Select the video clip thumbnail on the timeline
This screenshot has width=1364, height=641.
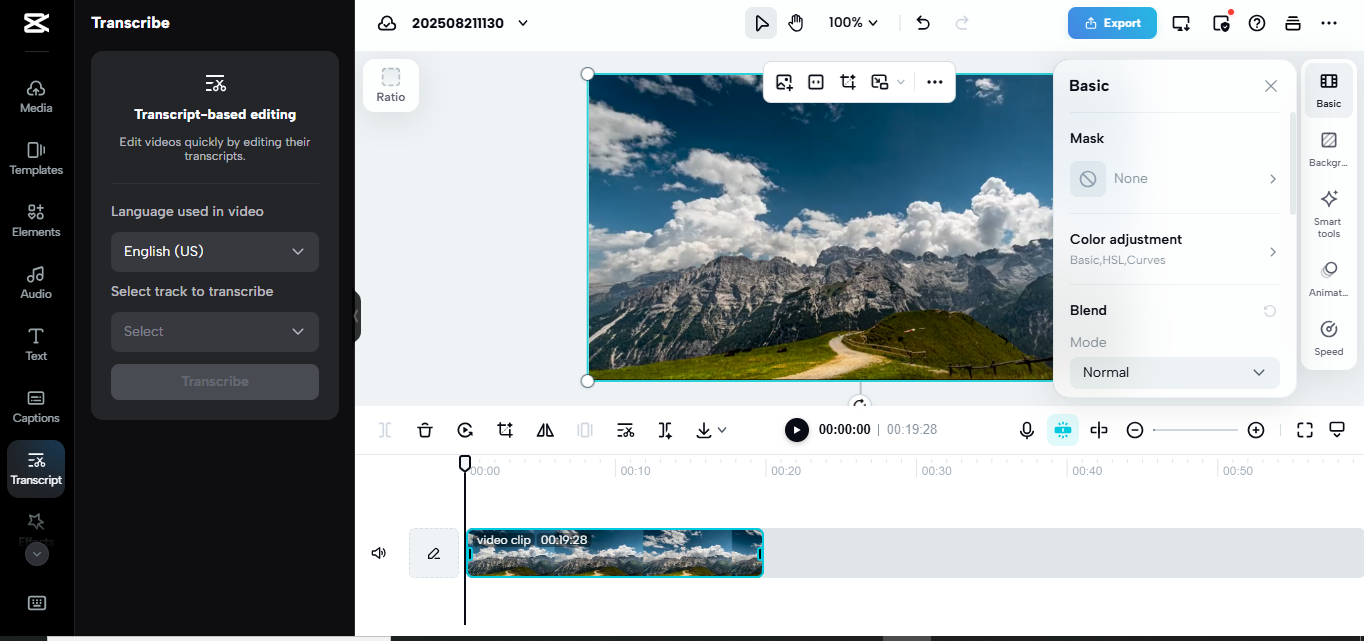(615, 552)
